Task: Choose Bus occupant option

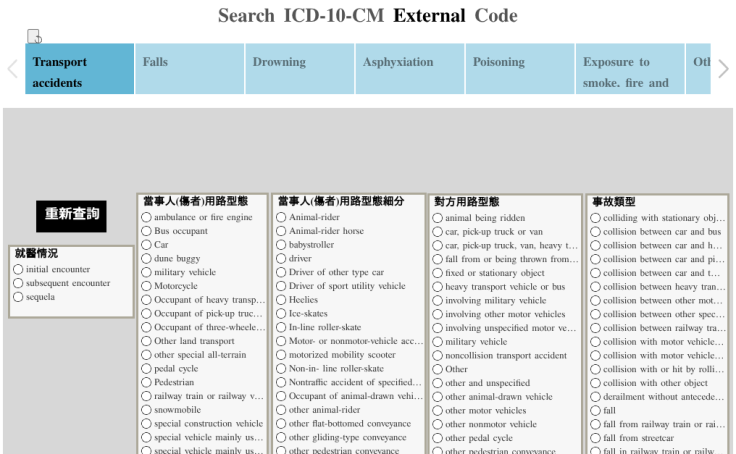Action: coord(146,231)
